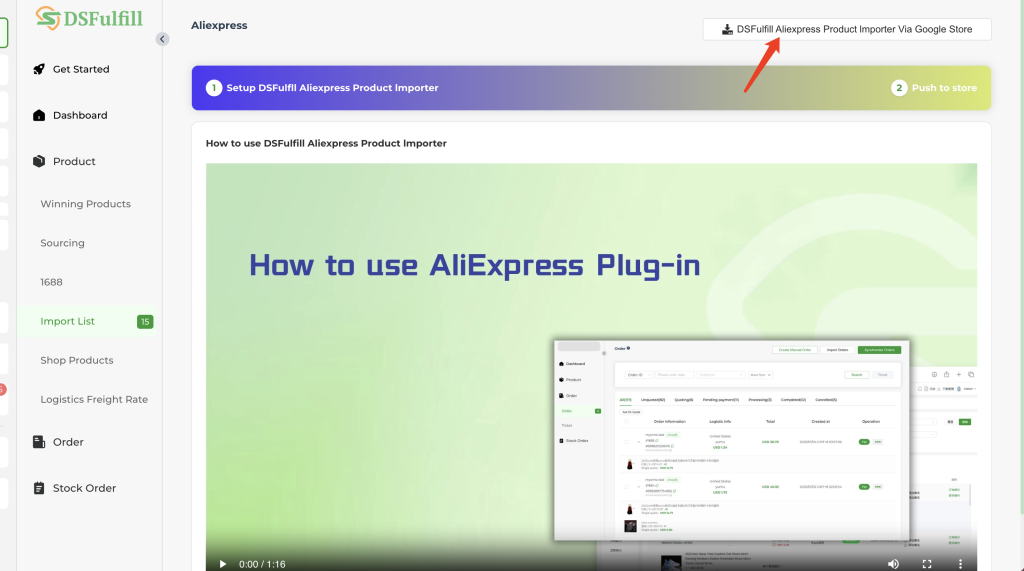Image resolution: width=1024 pixels, height=571 pixels.
Task: Enter fullscreen mode on the video
Action: (927, 564)
